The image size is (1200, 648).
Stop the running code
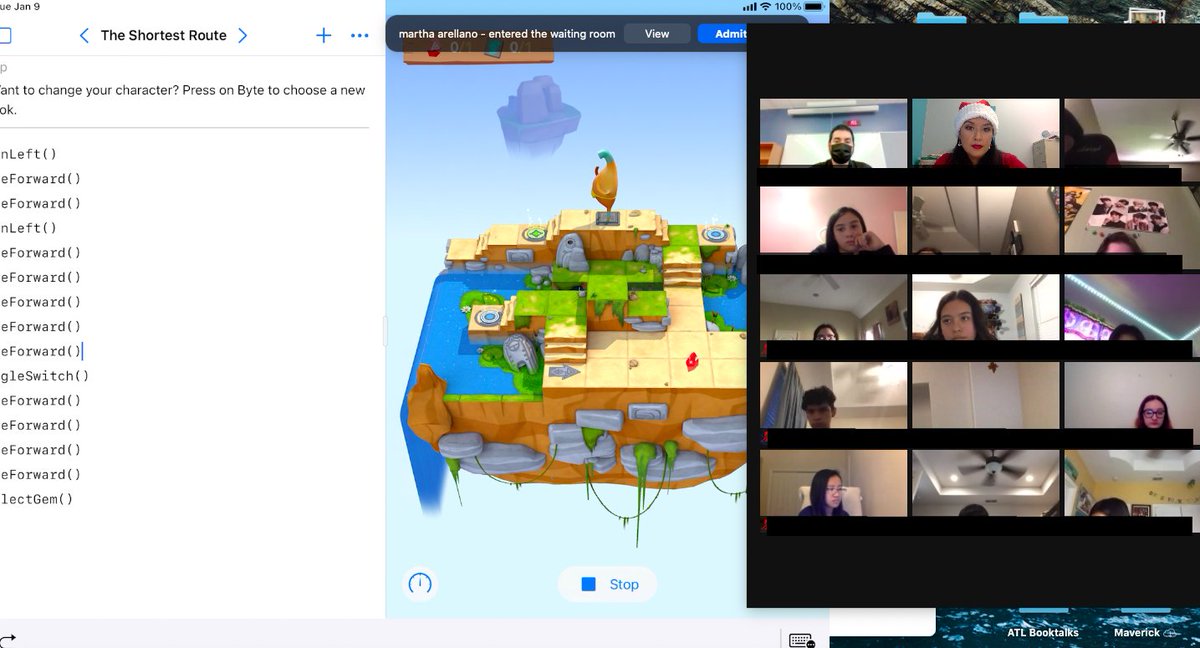point(607,584)
